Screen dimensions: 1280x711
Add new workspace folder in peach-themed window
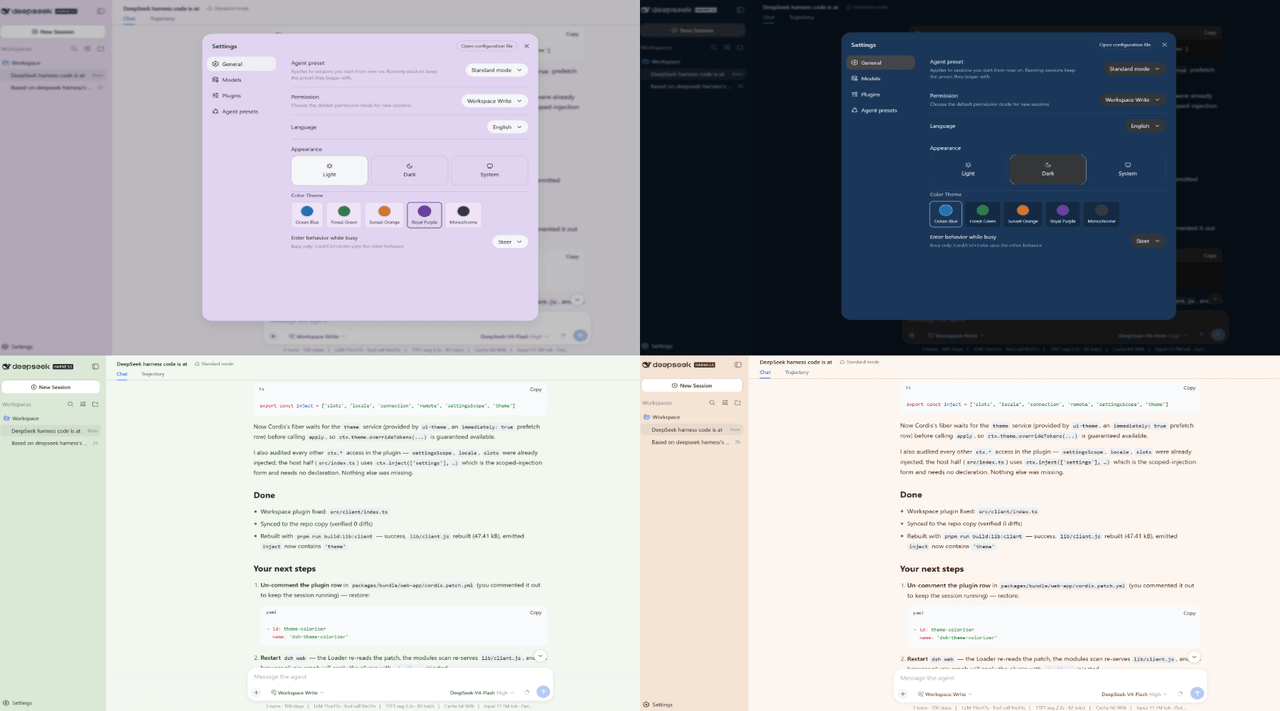737,403
